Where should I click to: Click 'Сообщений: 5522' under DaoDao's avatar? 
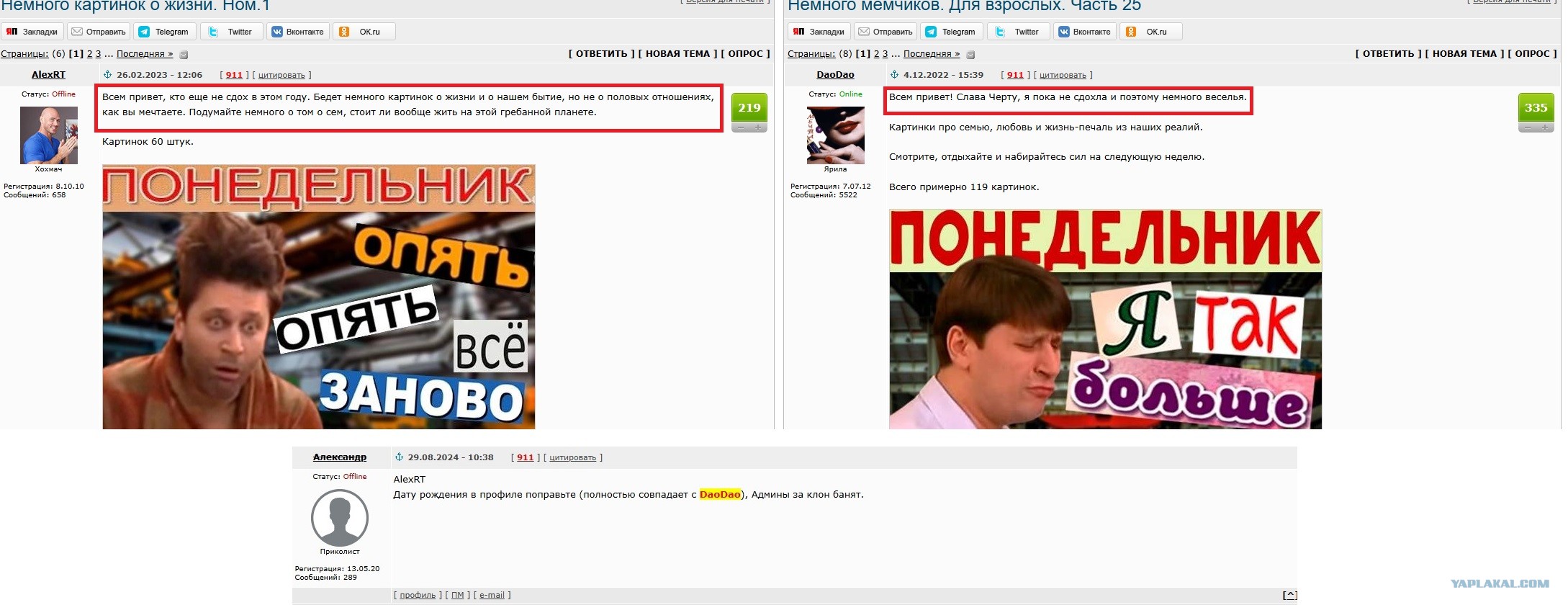tap(824, 195)
